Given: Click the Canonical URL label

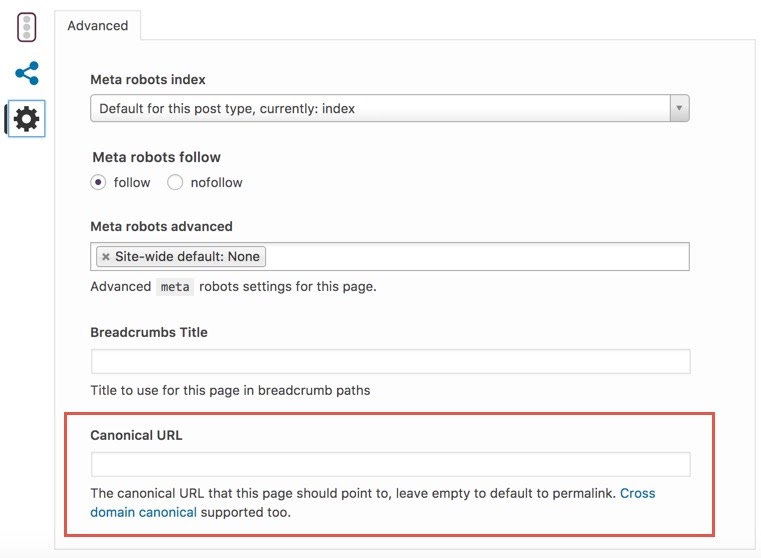Looking at the screenshot, I should coord(136,435).
